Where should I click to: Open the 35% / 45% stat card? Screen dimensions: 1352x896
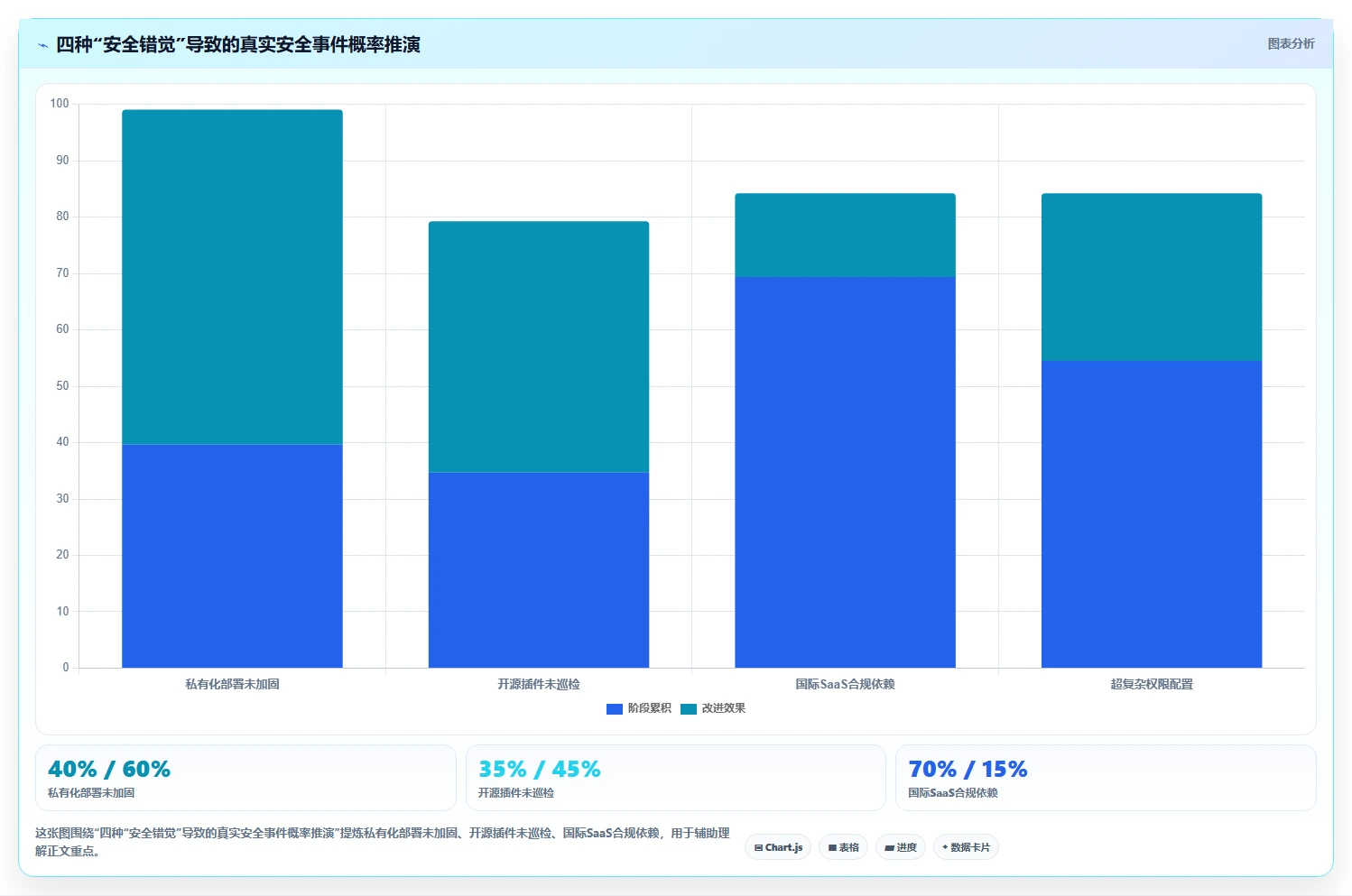676,778
